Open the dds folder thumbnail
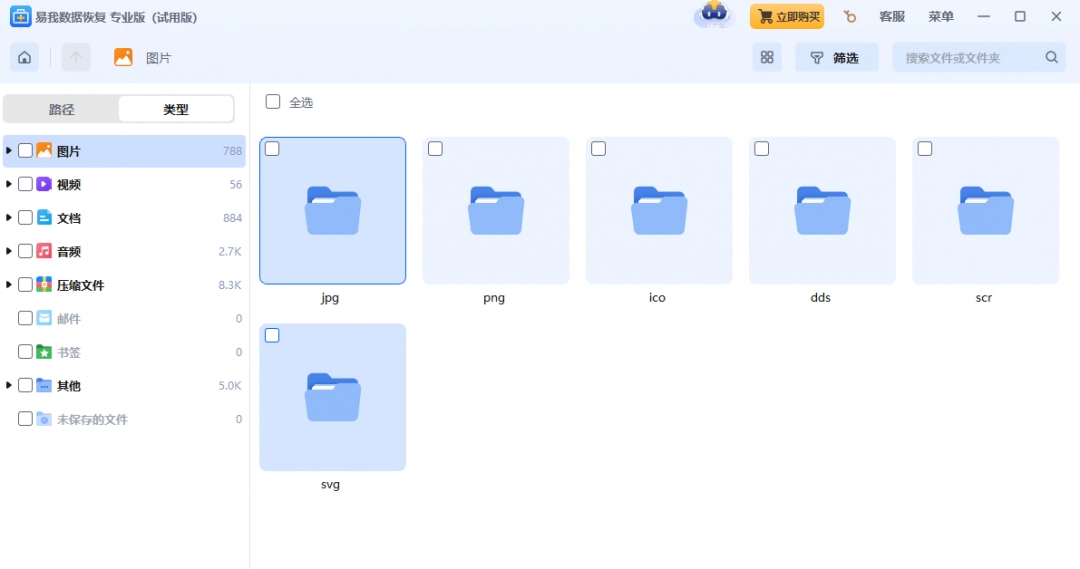 pos(822,211)
